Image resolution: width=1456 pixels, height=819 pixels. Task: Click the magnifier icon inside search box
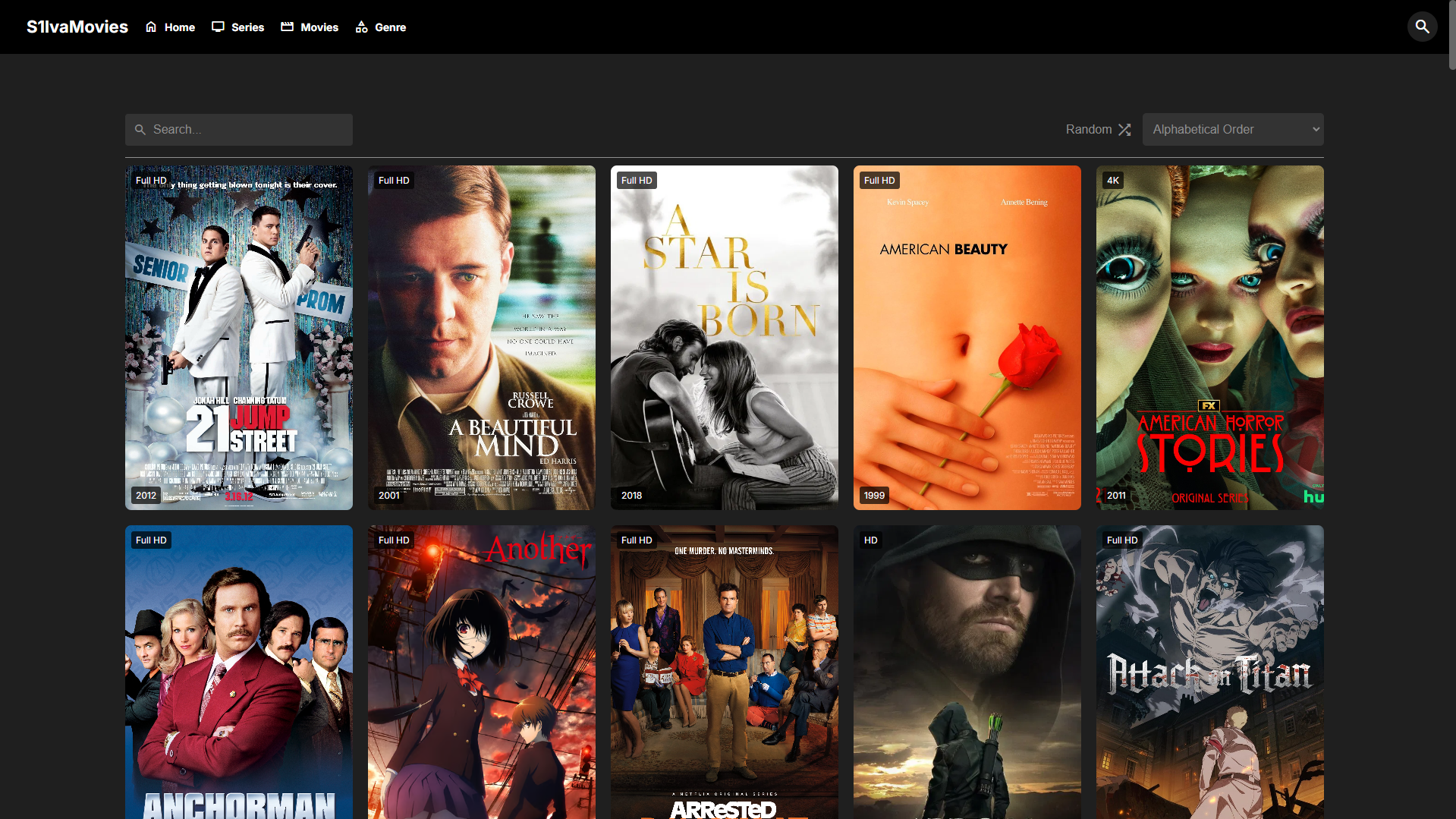140,130
